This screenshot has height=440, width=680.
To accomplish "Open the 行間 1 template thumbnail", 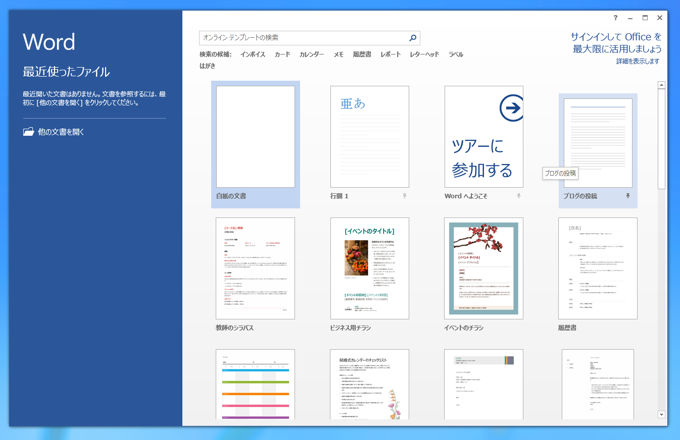I will pos(369,137).
